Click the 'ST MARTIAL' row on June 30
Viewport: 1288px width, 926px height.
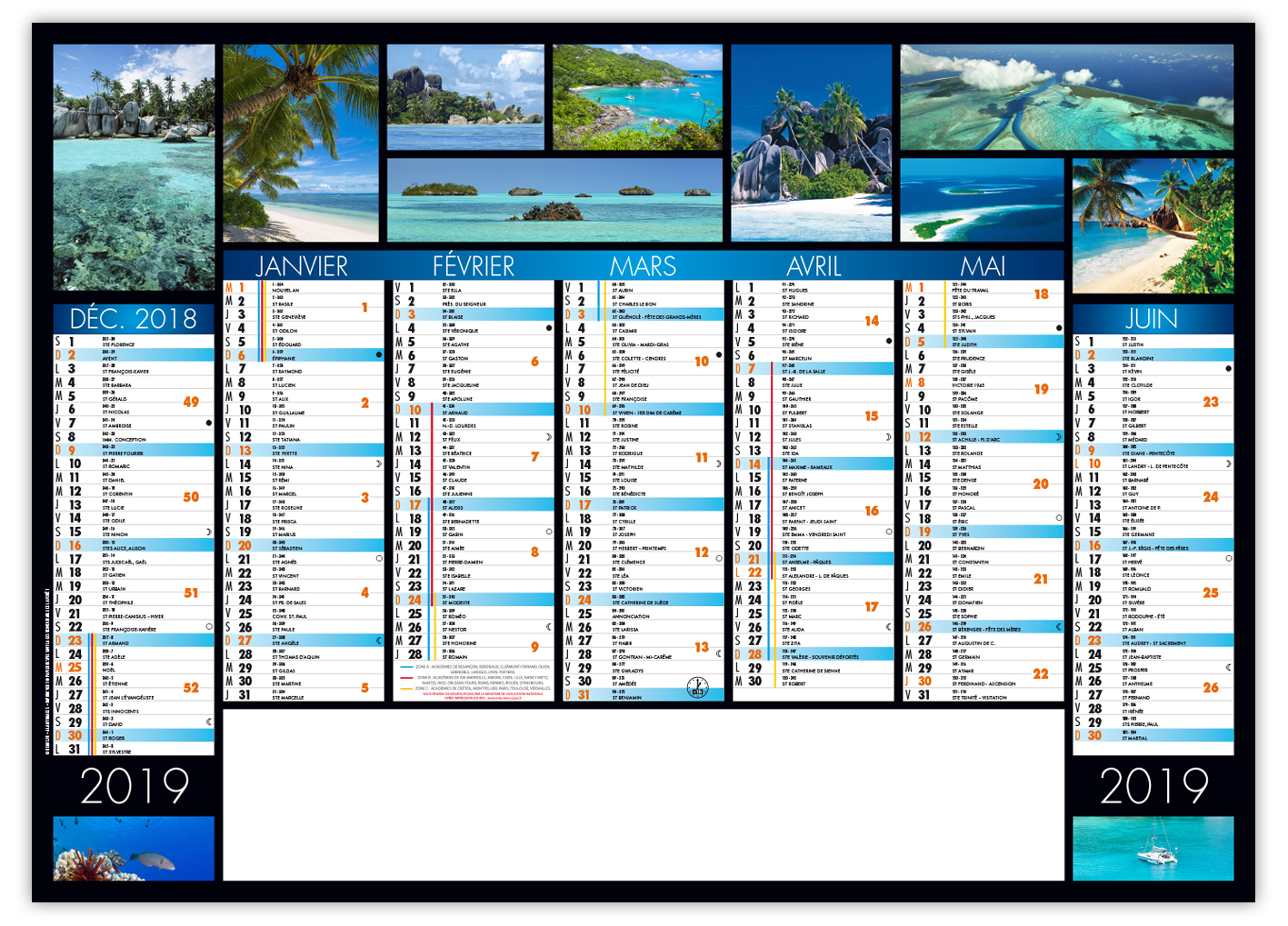click(1153, 735)
